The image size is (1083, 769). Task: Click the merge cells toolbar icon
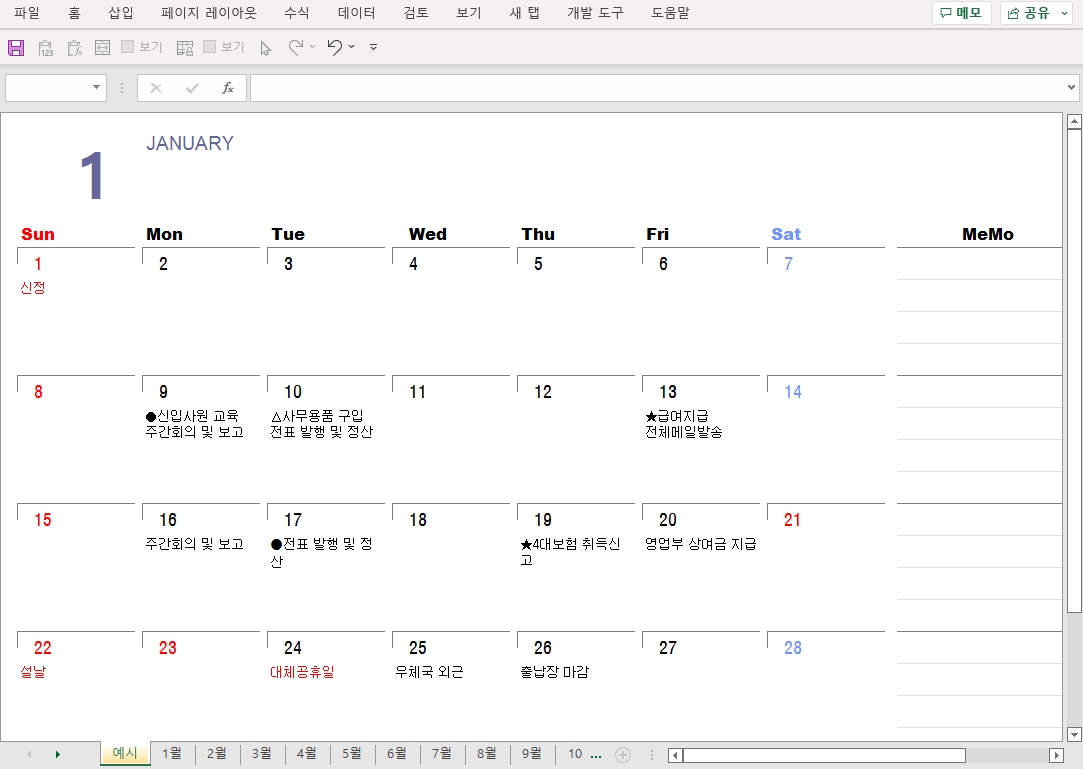click(x=102, y=47)
